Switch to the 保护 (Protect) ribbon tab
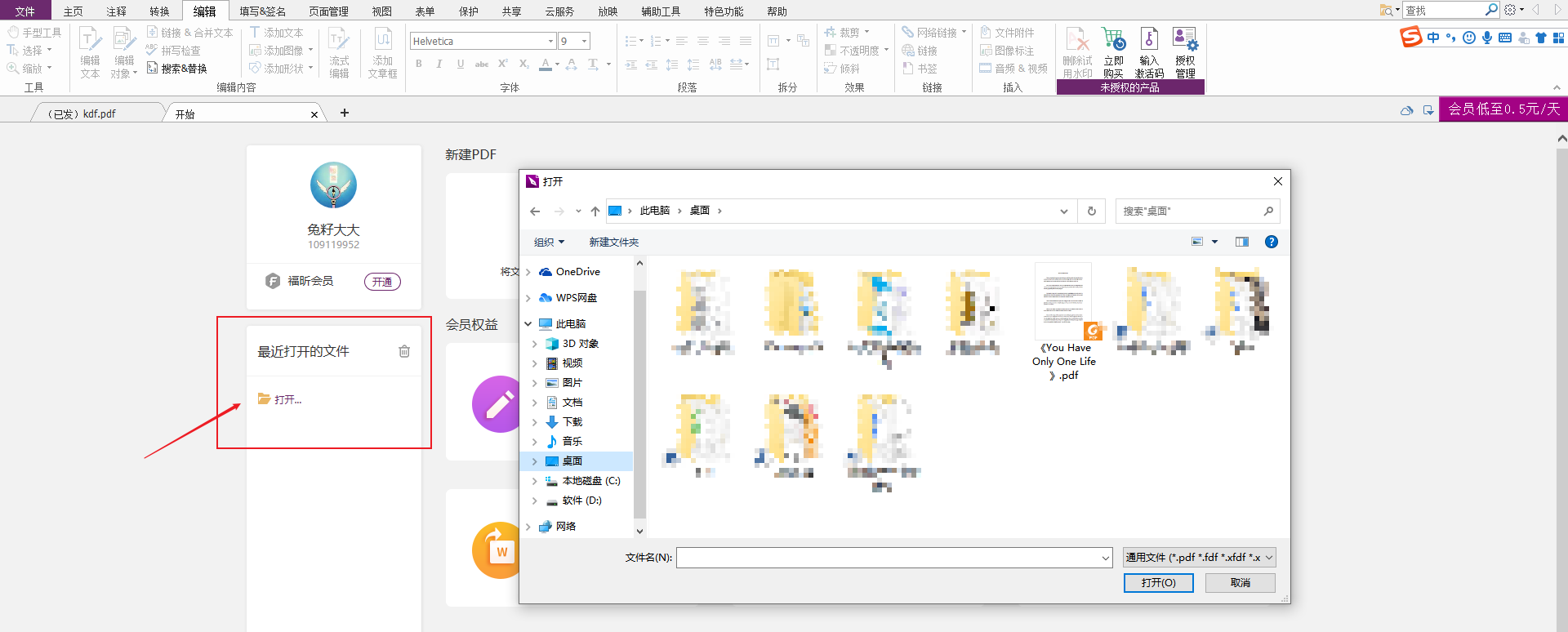The image size is (1568, 632). [469, 11]
